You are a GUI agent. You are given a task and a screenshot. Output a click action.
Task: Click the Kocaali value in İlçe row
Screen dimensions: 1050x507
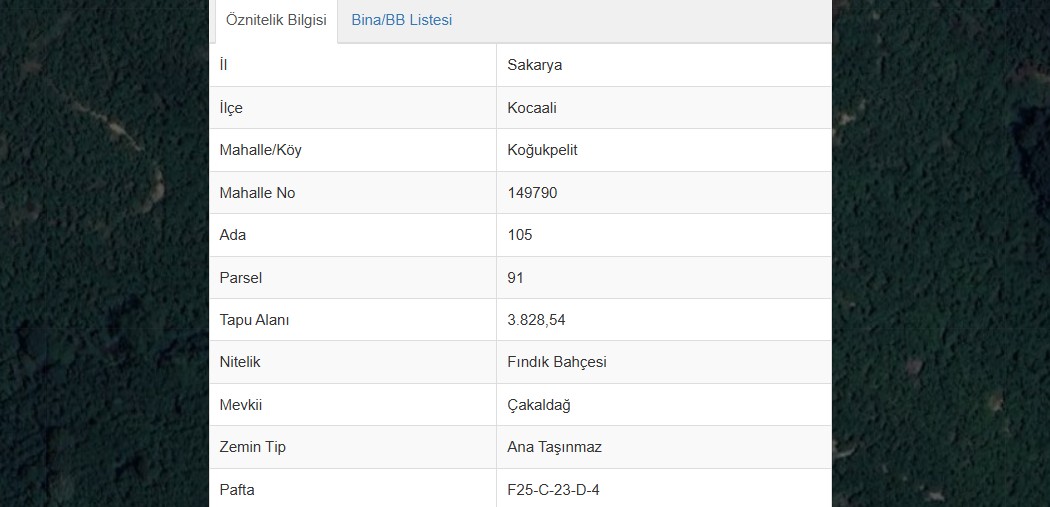[x=532, y=108]
